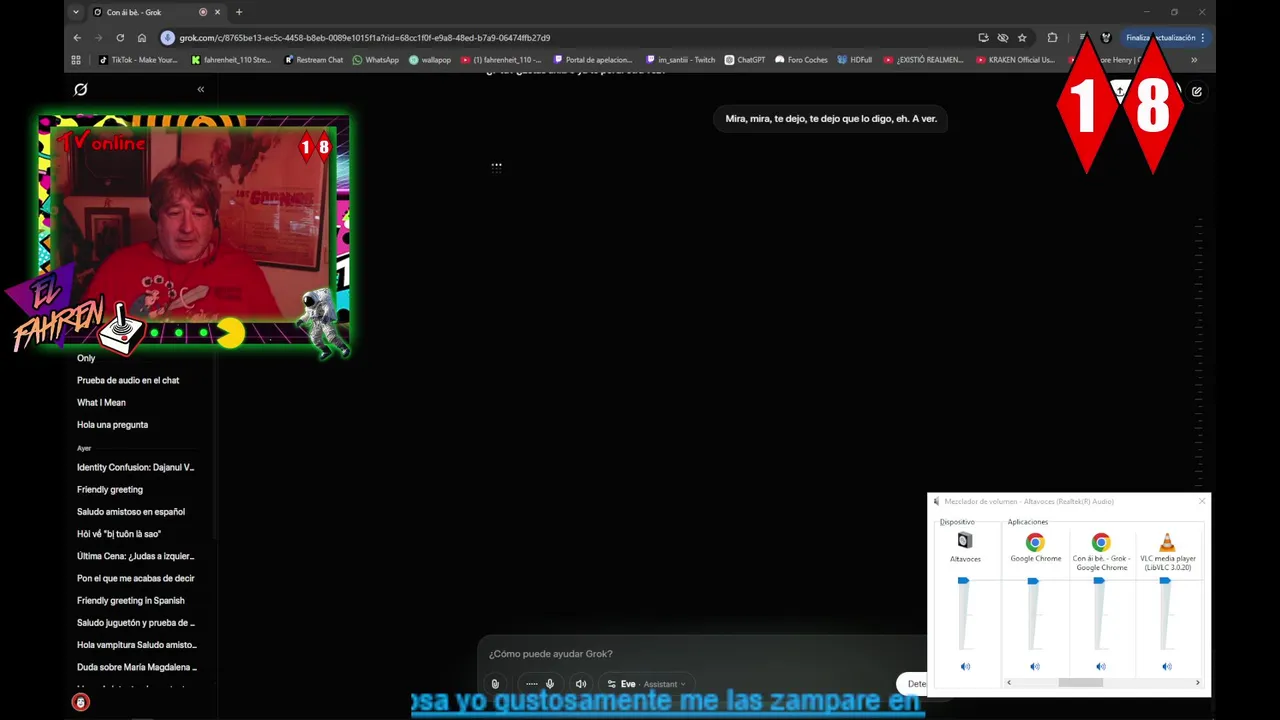Toggle the microphone in the Grok input bar
Viewport: 1280px width, 720px height.
pyautogui.click(x=549, y=684)
